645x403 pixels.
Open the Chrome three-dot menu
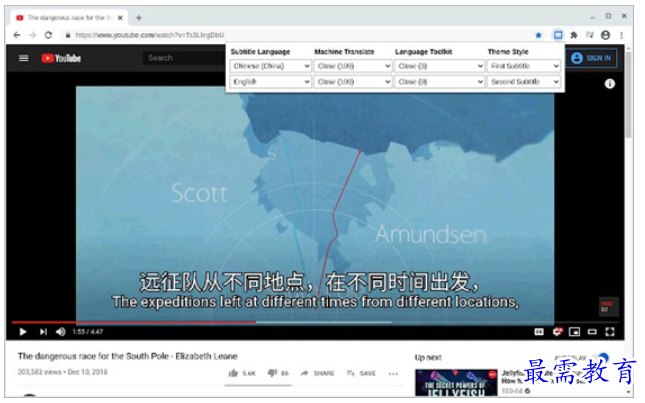622,35
